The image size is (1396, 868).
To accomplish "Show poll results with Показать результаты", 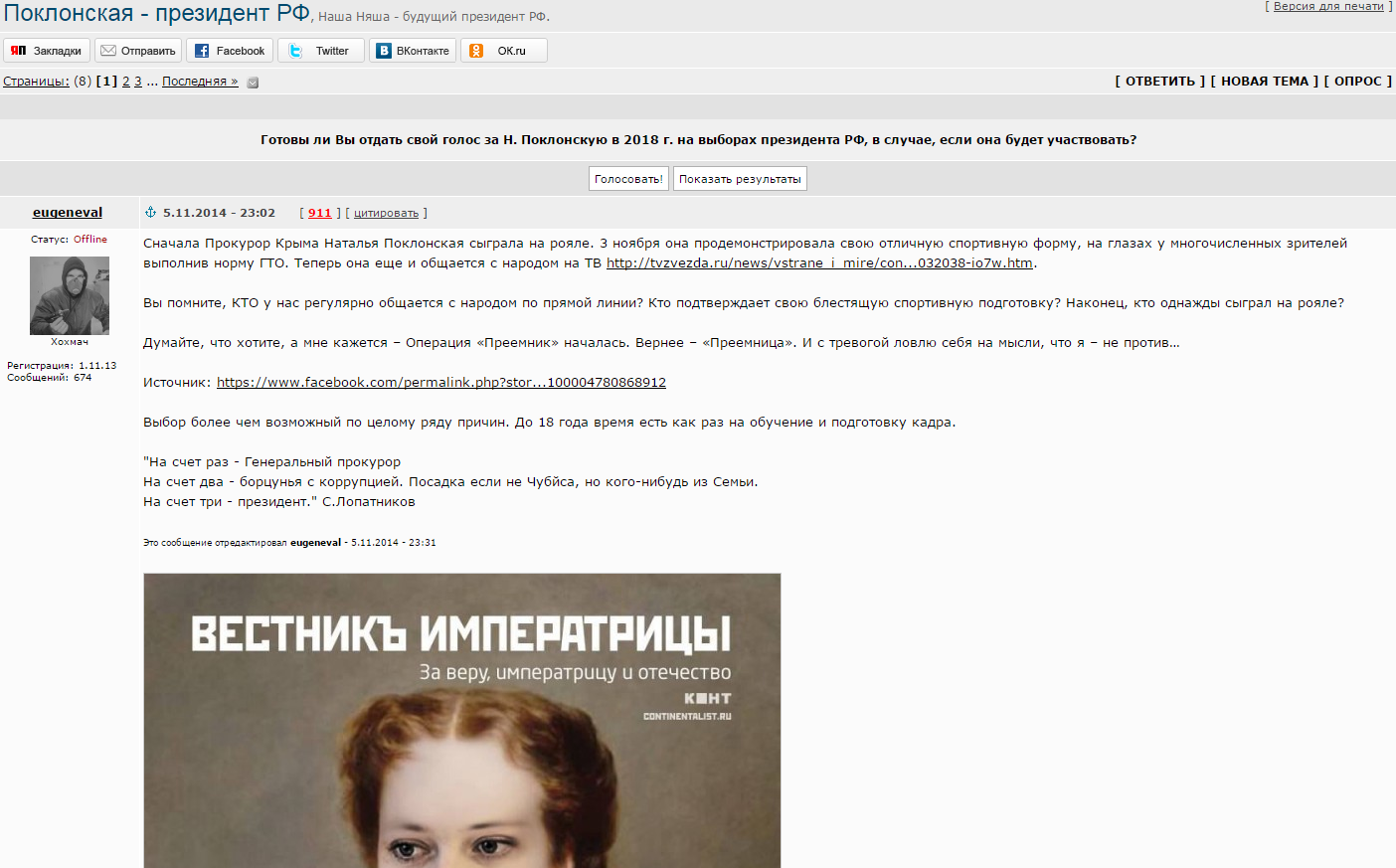I will [x=740, y=179].
